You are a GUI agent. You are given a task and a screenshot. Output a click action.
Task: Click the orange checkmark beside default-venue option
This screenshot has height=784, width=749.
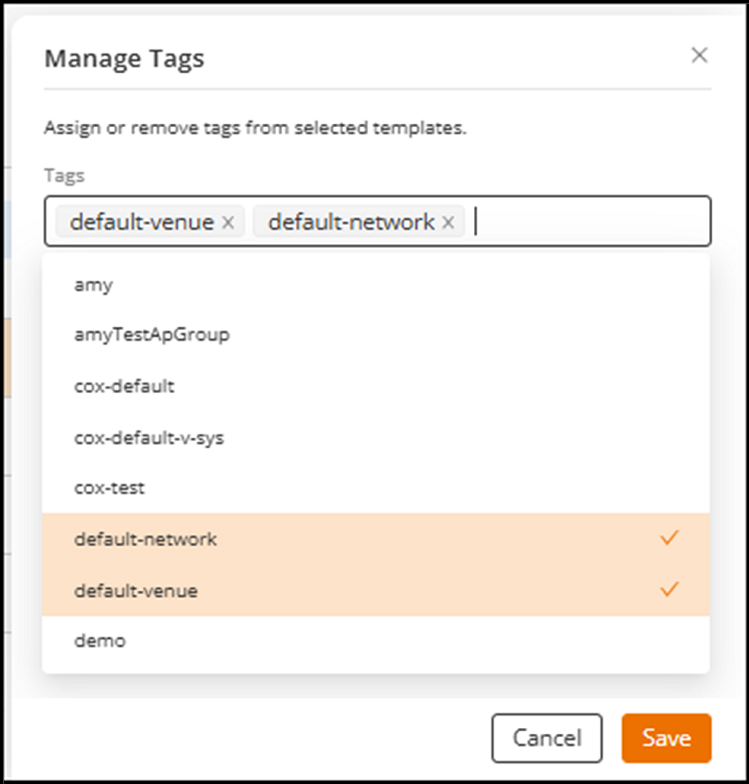pos(669,590)
